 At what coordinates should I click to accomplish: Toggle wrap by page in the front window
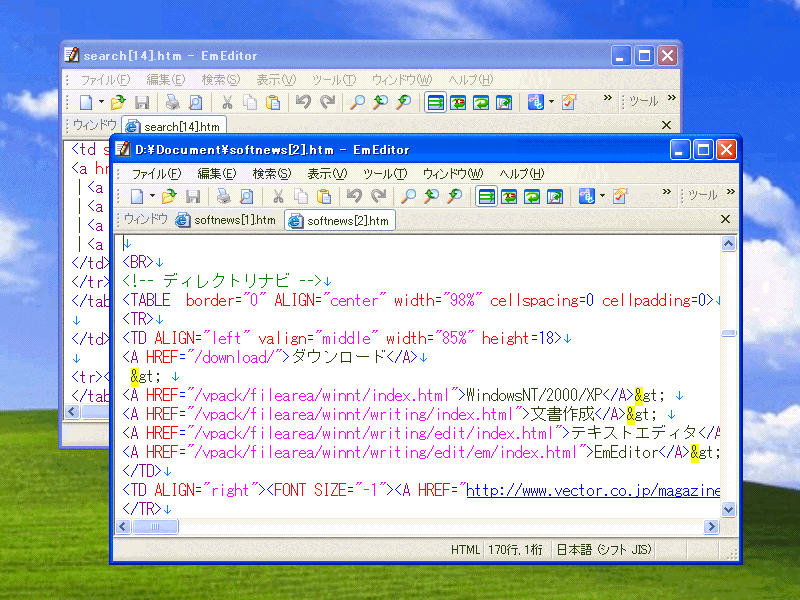(555, 196)
